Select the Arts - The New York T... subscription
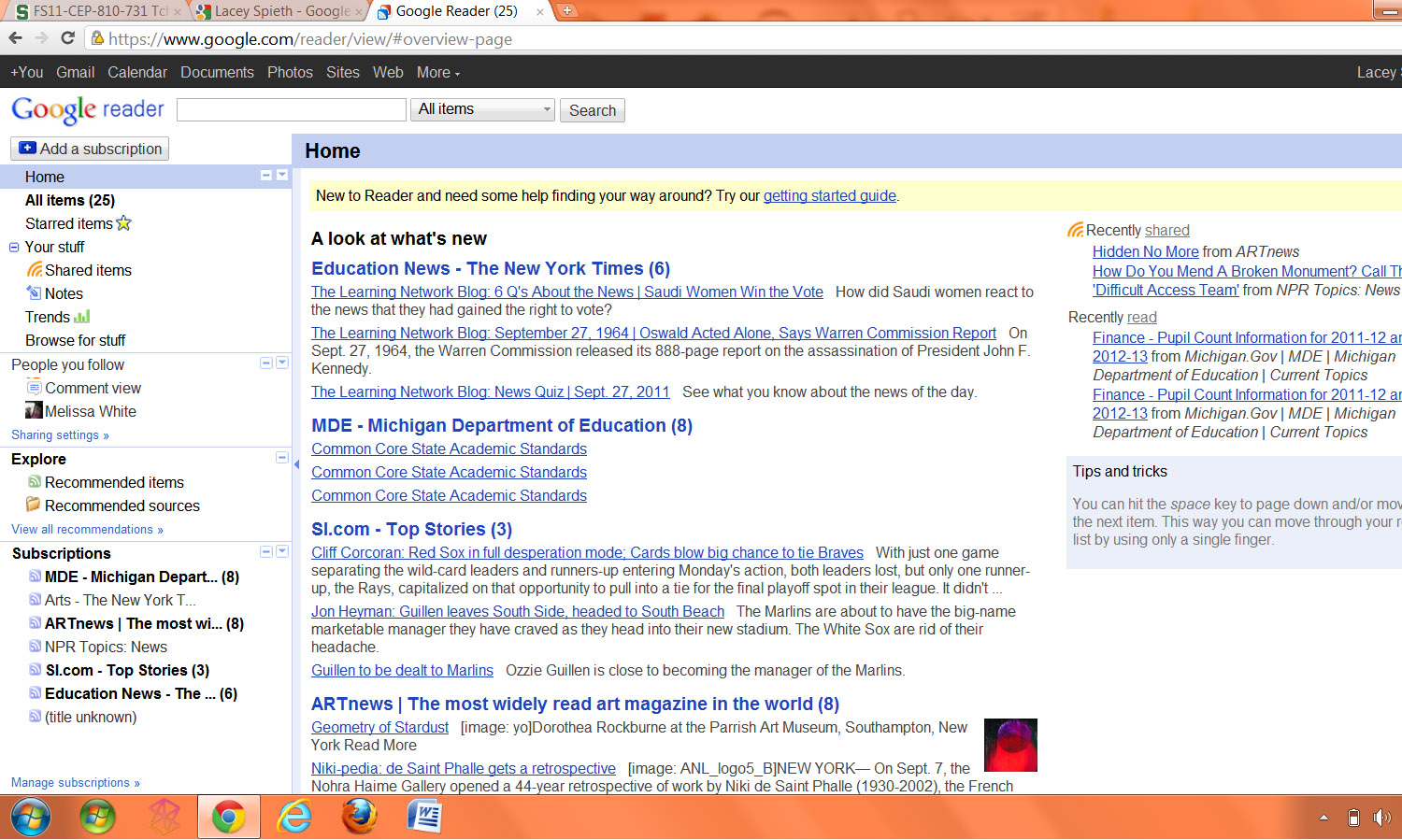 121,600
